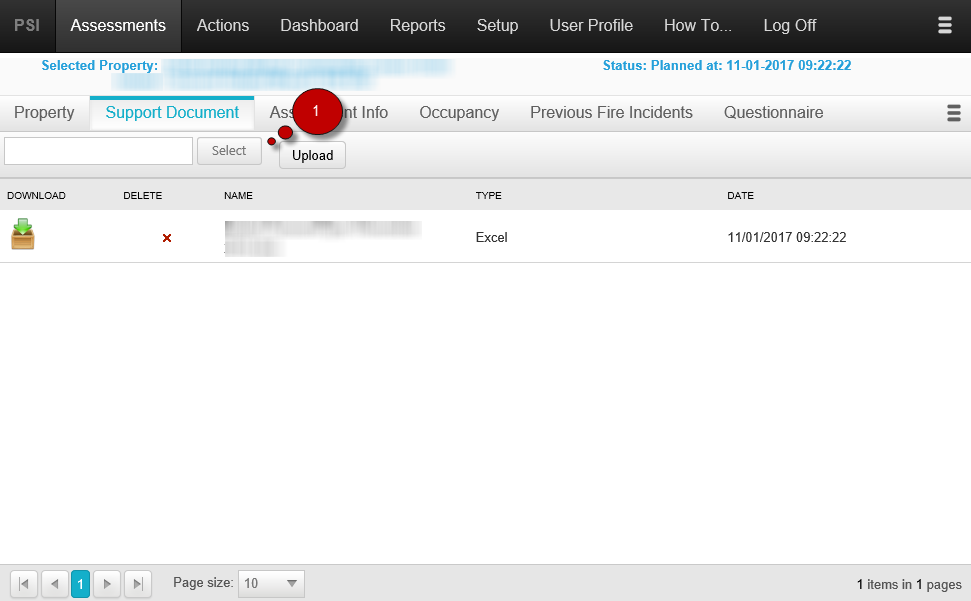This screenshot has width=971, height=601.
Task: Jump to the last page with pagination control
Action: pyautogui.click(x=137, y=583)
